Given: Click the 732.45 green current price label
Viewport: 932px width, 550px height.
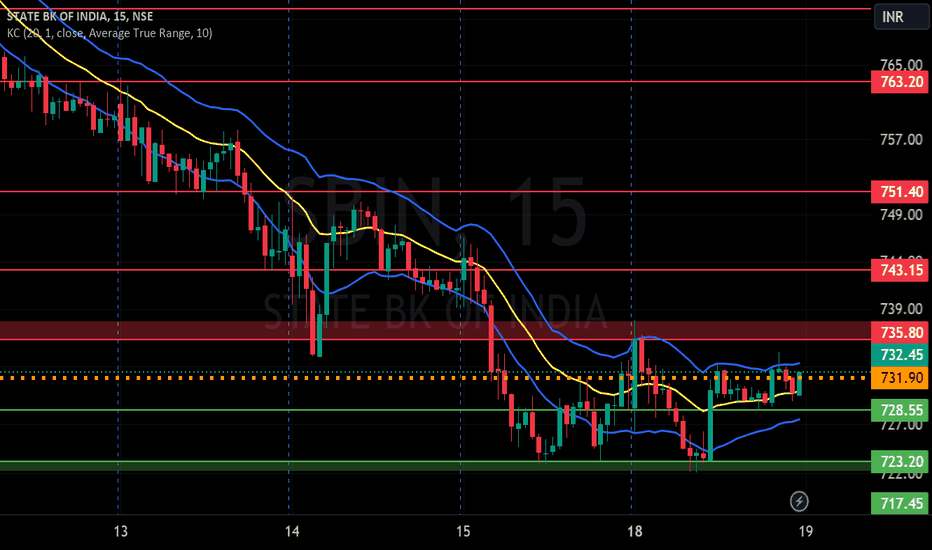Looking at the screenshot, I should click(900, 355).
